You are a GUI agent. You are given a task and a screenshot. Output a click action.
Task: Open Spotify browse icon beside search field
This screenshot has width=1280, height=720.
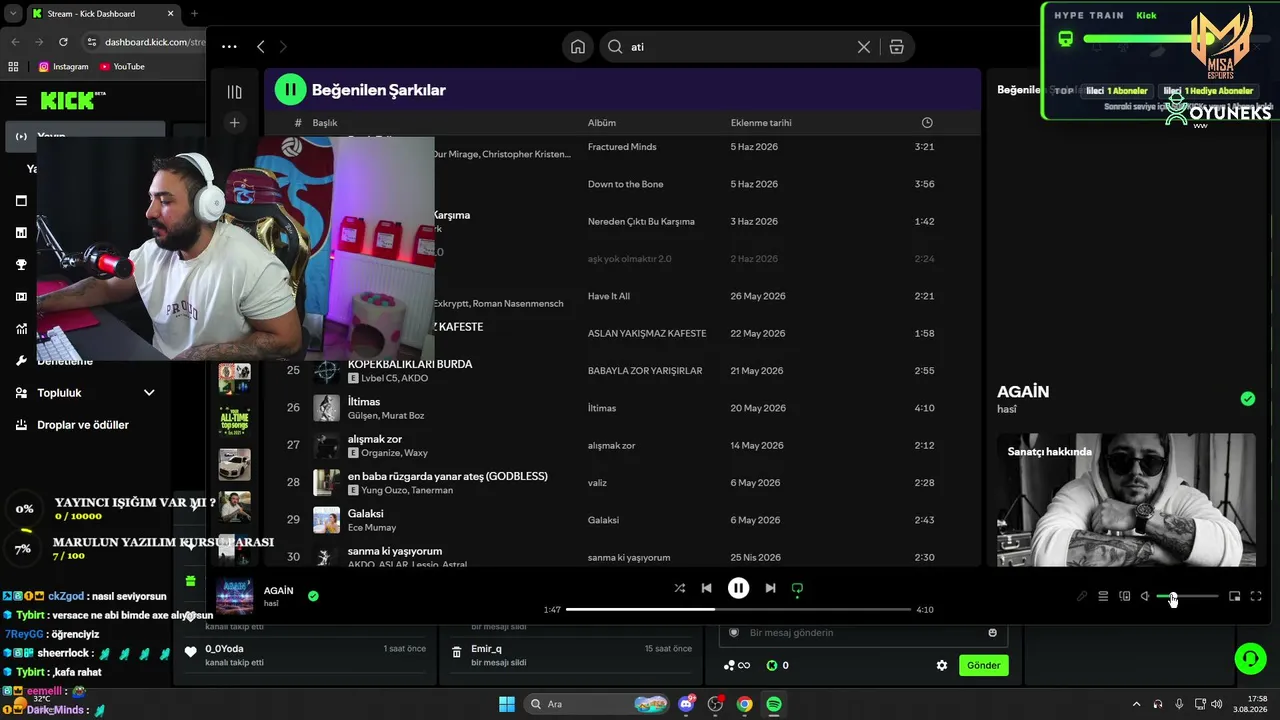point(896,47)
